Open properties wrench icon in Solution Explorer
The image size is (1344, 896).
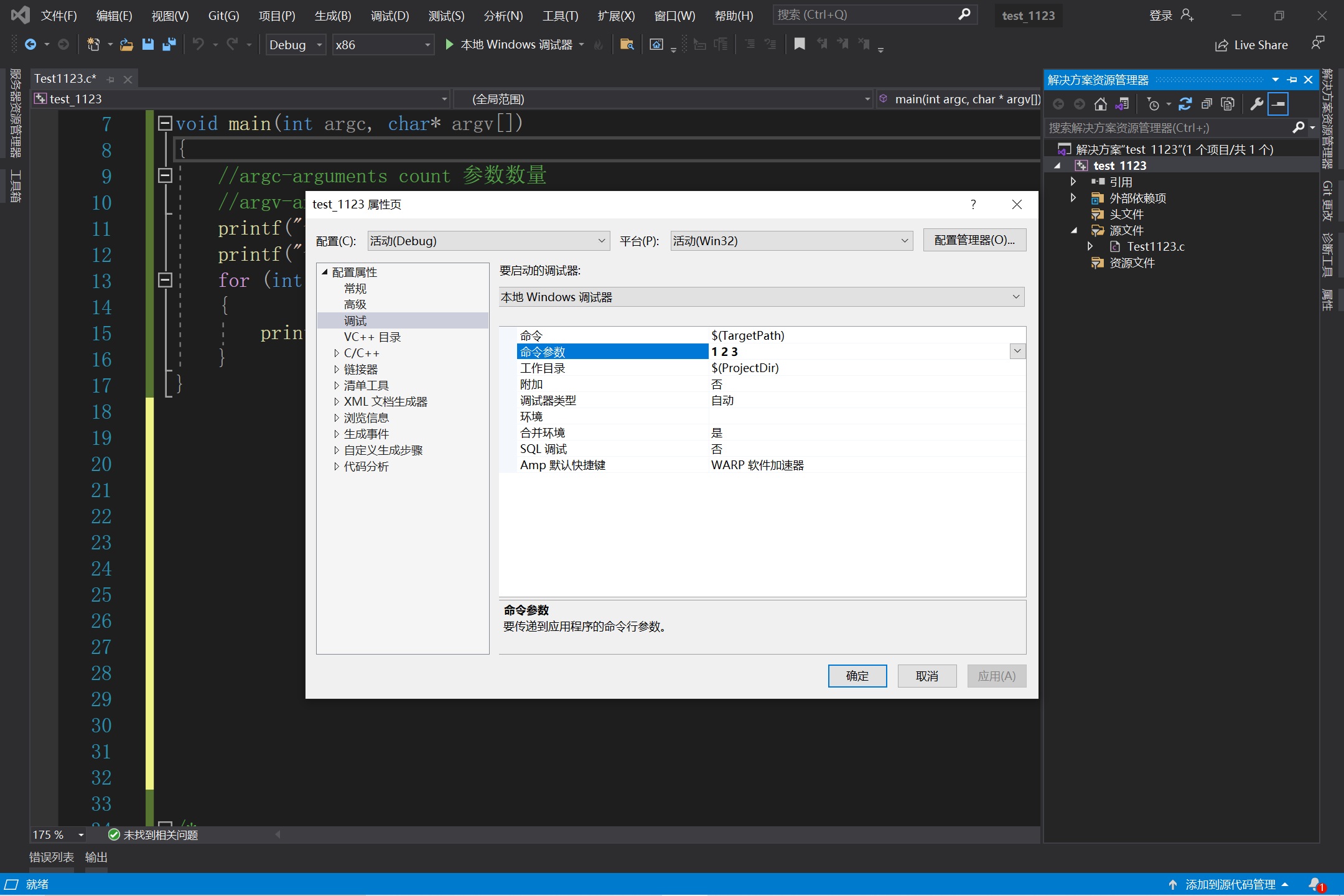[1256, 104]
